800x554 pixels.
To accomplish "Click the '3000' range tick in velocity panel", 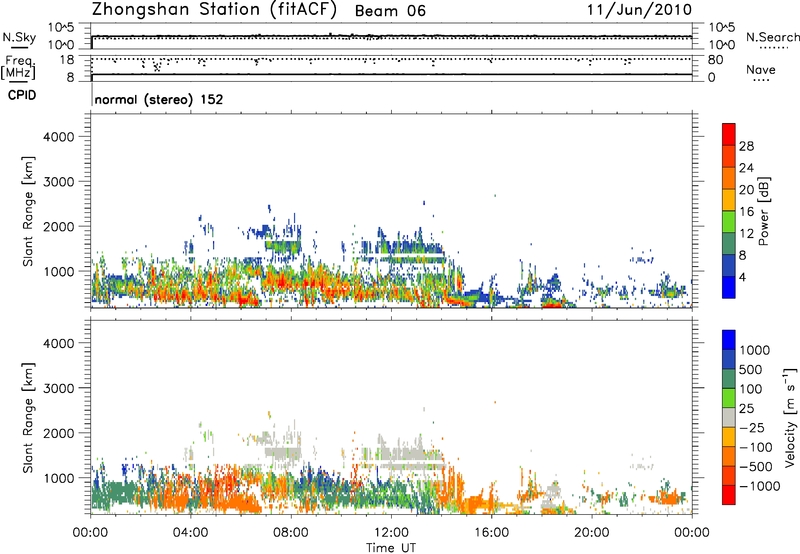I will tap(59, 388).
